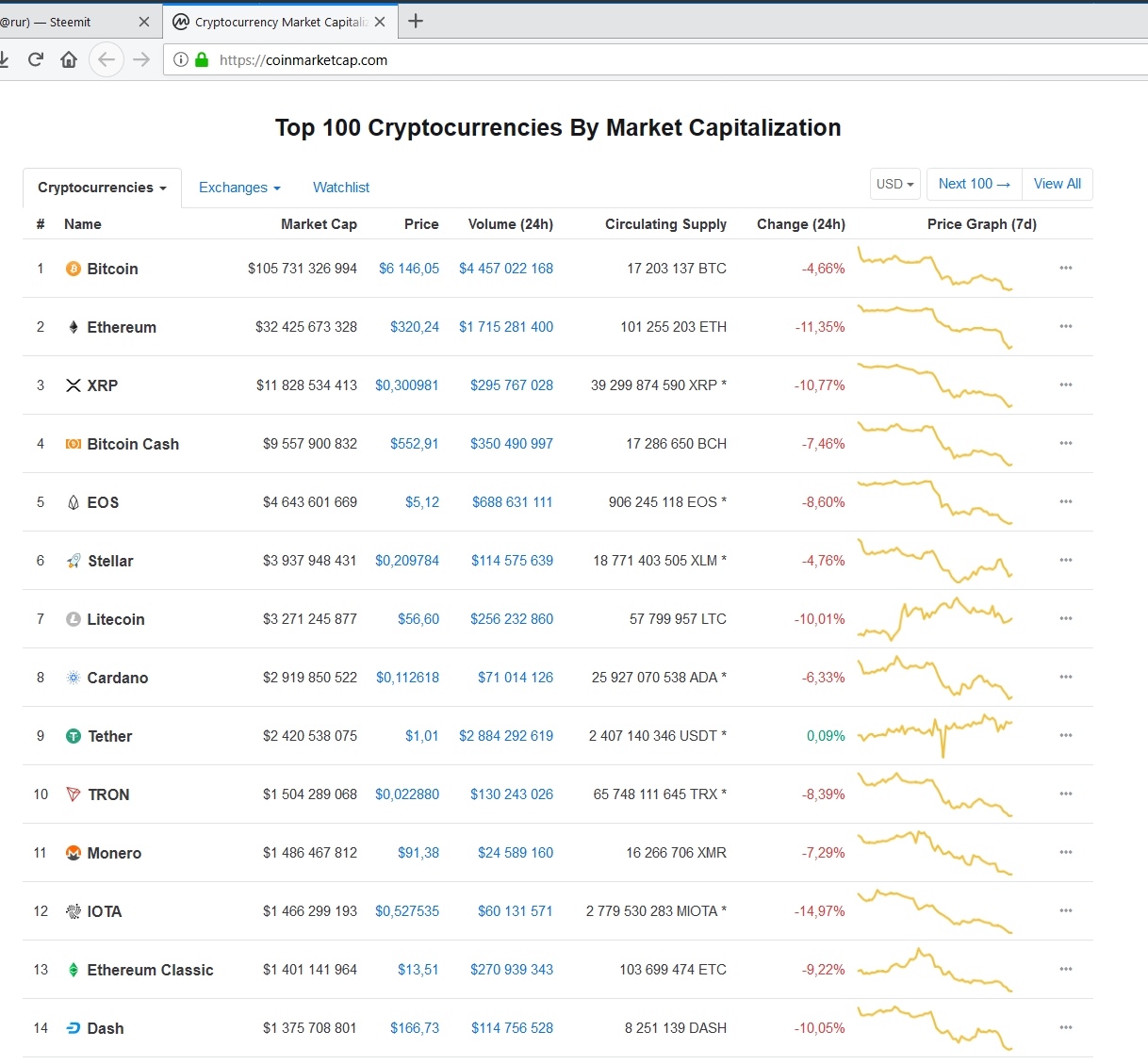This screenshot has width=1148, height=1064.
Task: Sort by the Volume (24h) column header
Action: click(511, 224)
